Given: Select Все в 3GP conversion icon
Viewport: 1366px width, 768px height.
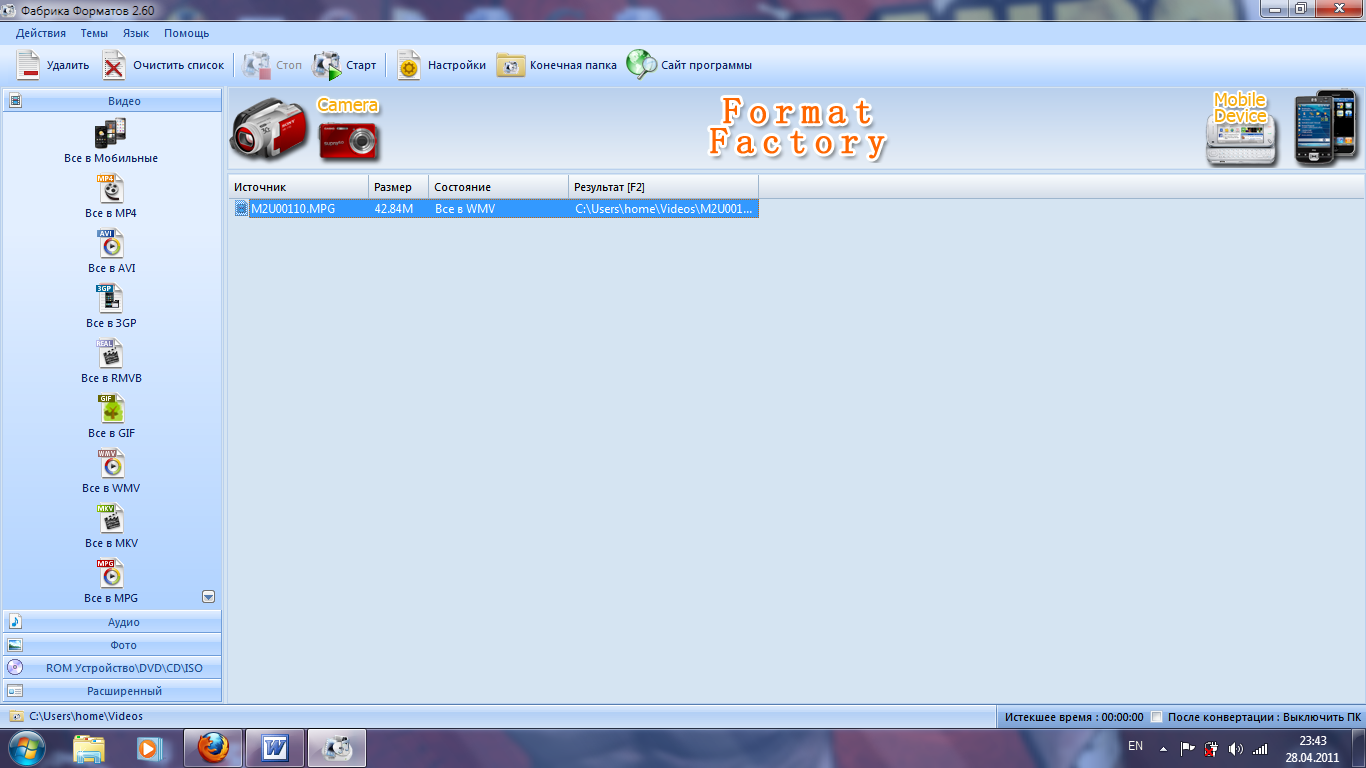Looking at the screenshot, I should pyautogui.click(x=111, y=298).
